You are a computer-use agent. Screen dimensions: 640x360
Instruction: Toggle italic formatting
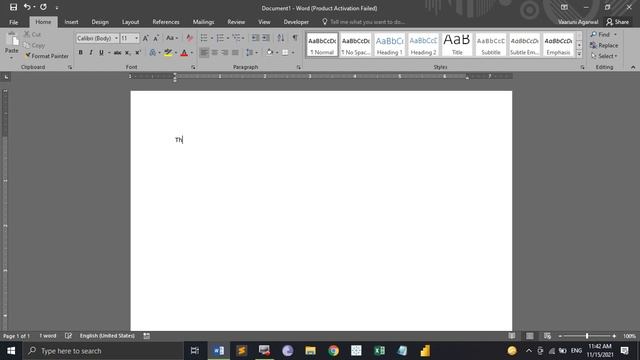pos(91,53)
